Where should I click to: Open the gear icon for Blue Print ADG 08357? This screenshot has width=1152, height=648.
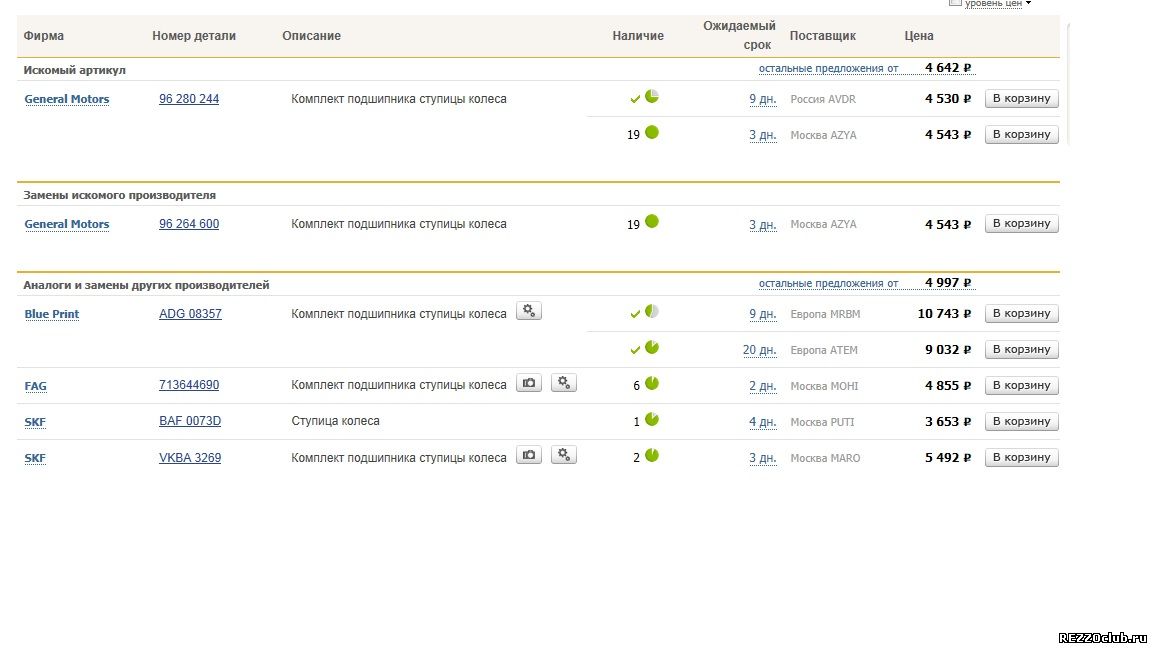[x=529, y=311]
